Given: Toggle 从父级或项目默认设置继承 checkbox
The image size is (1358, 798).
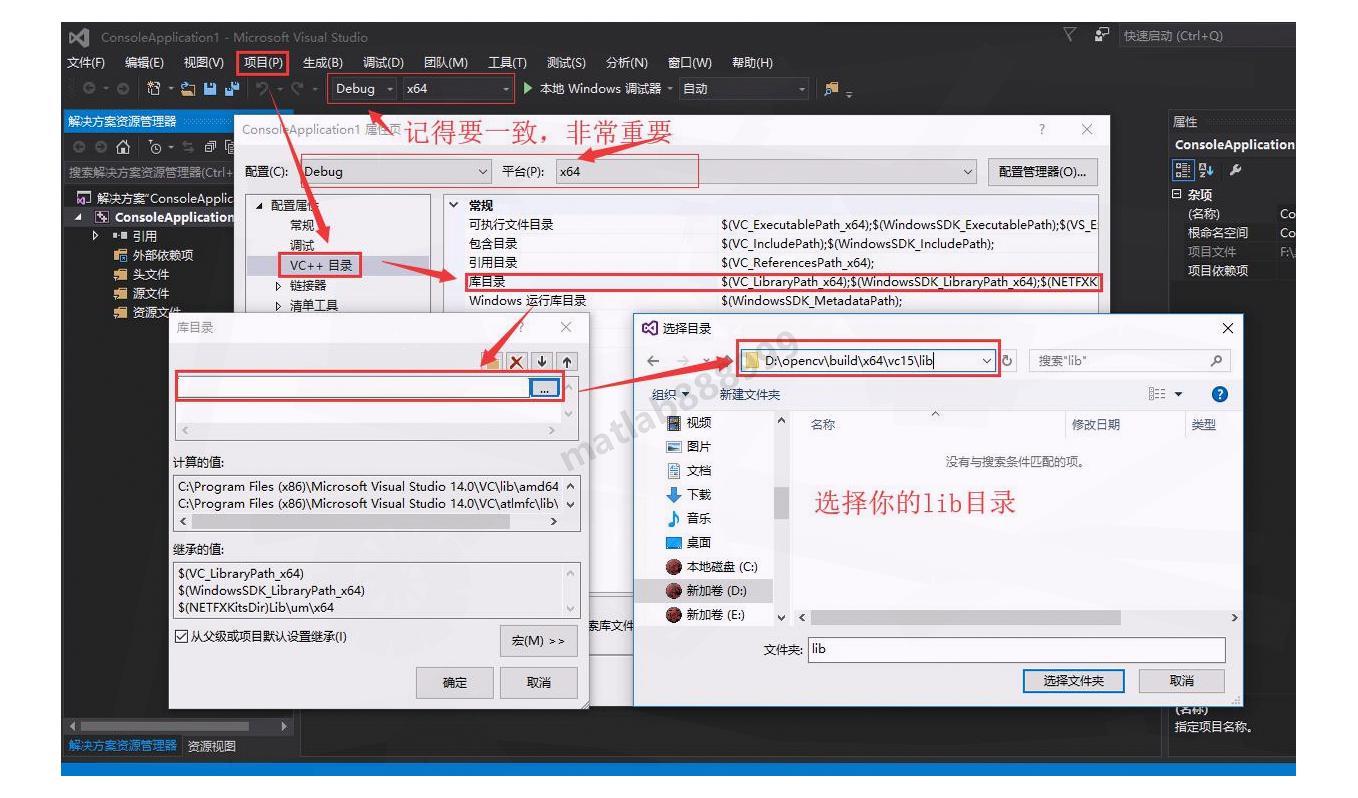Looking at the screenshot, I should tap(181, 637).
